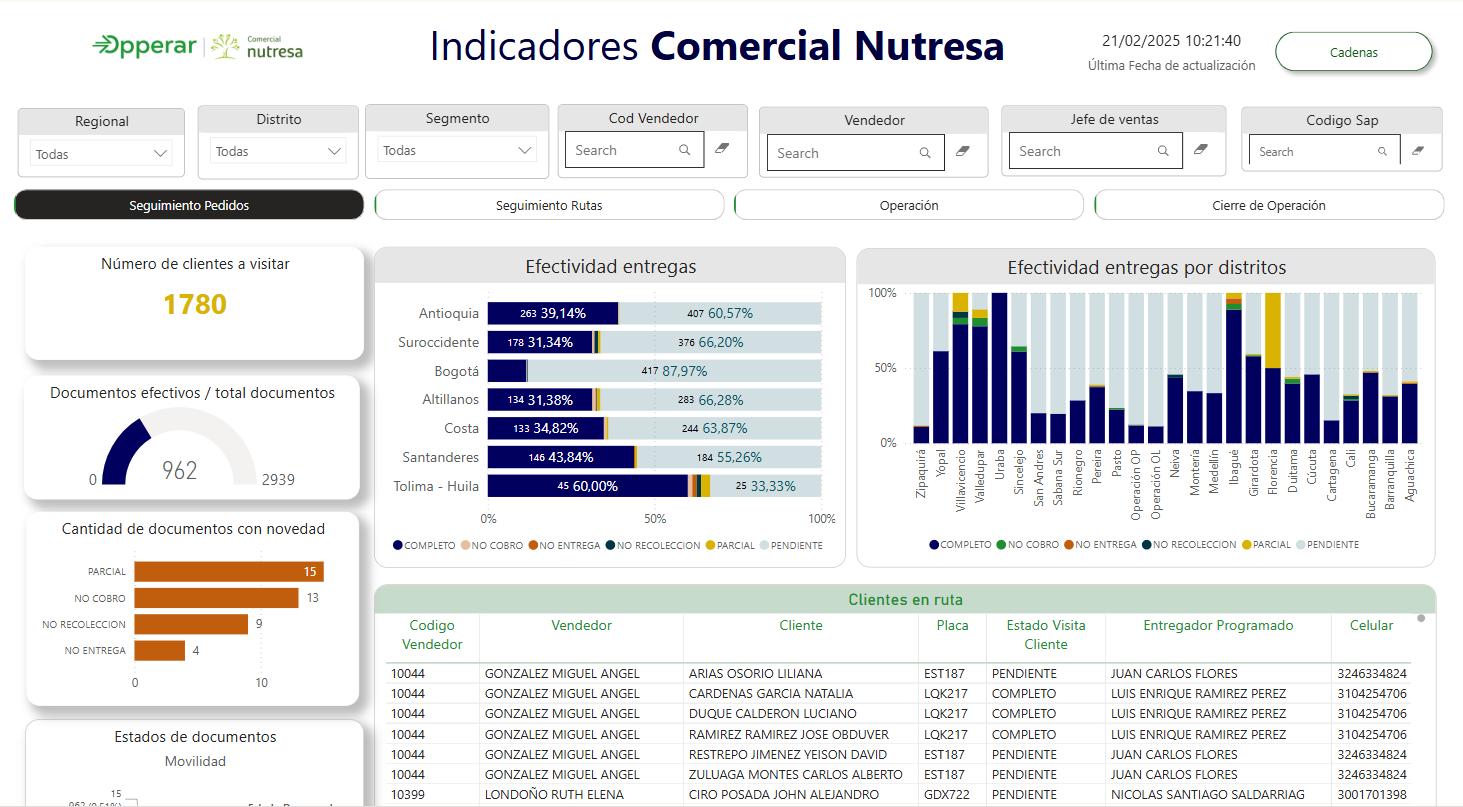Image resolution: width=1463 pixels, height=807 pixels.
Task: Clear the Cod Vendedor filter with its eraser icon
Action: (723, 149)
